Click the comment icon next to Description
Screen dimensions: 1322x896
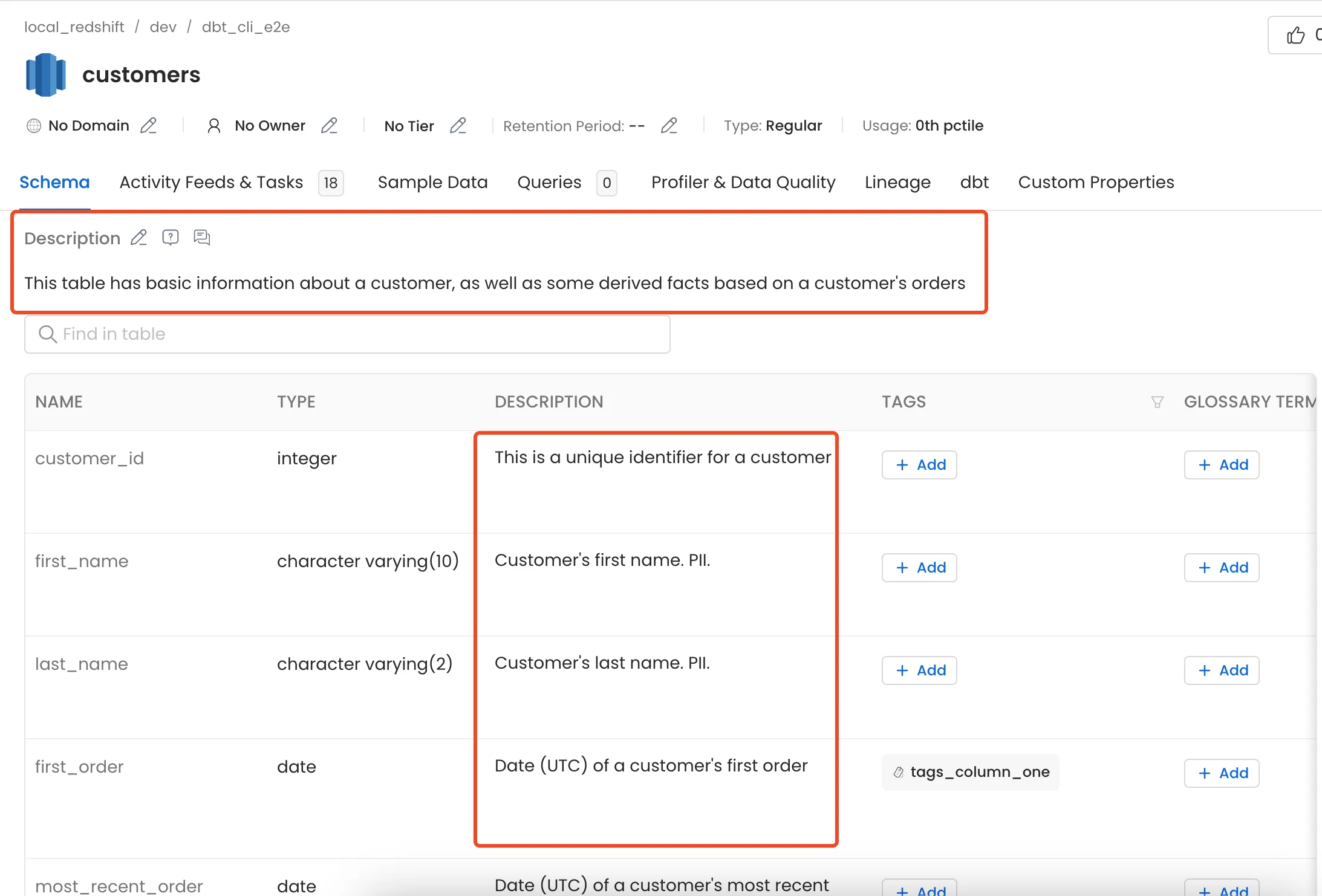click(x=201, y=238)
